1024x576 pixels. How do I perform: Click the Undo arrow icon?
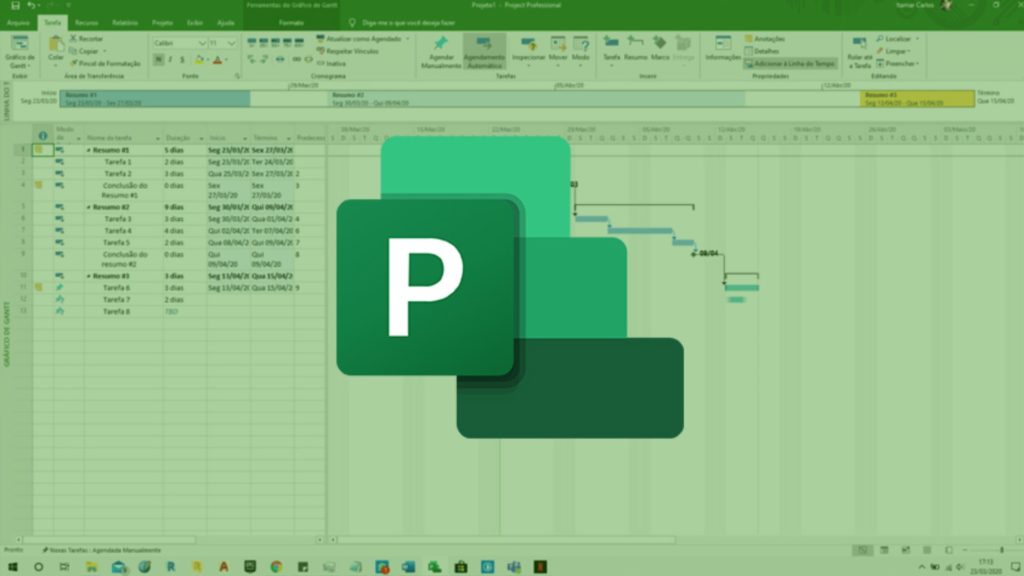point(31,5)
